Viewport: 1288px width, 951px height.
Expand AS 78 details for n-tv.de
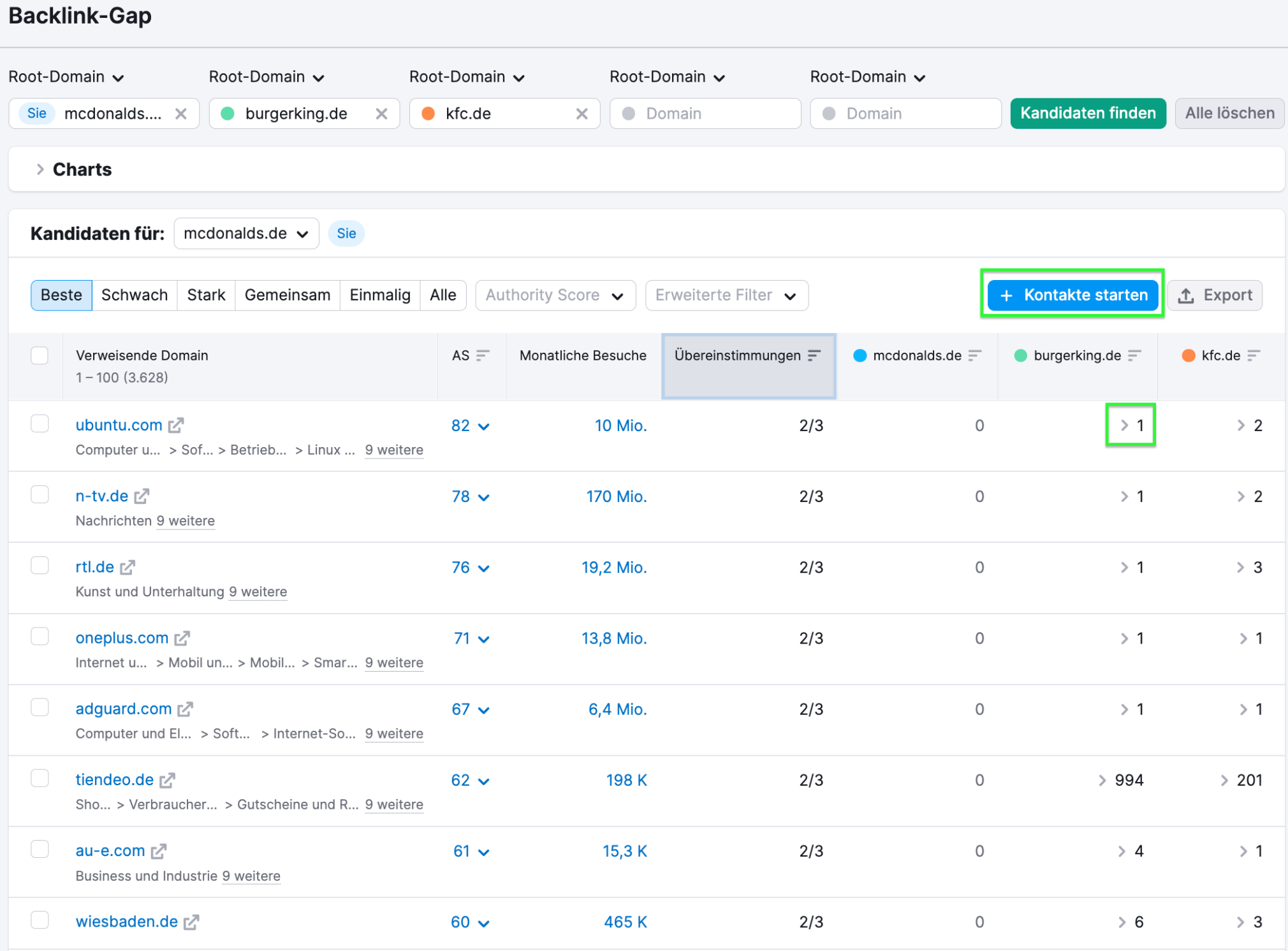pyautogui.click(x=484, y=497)
